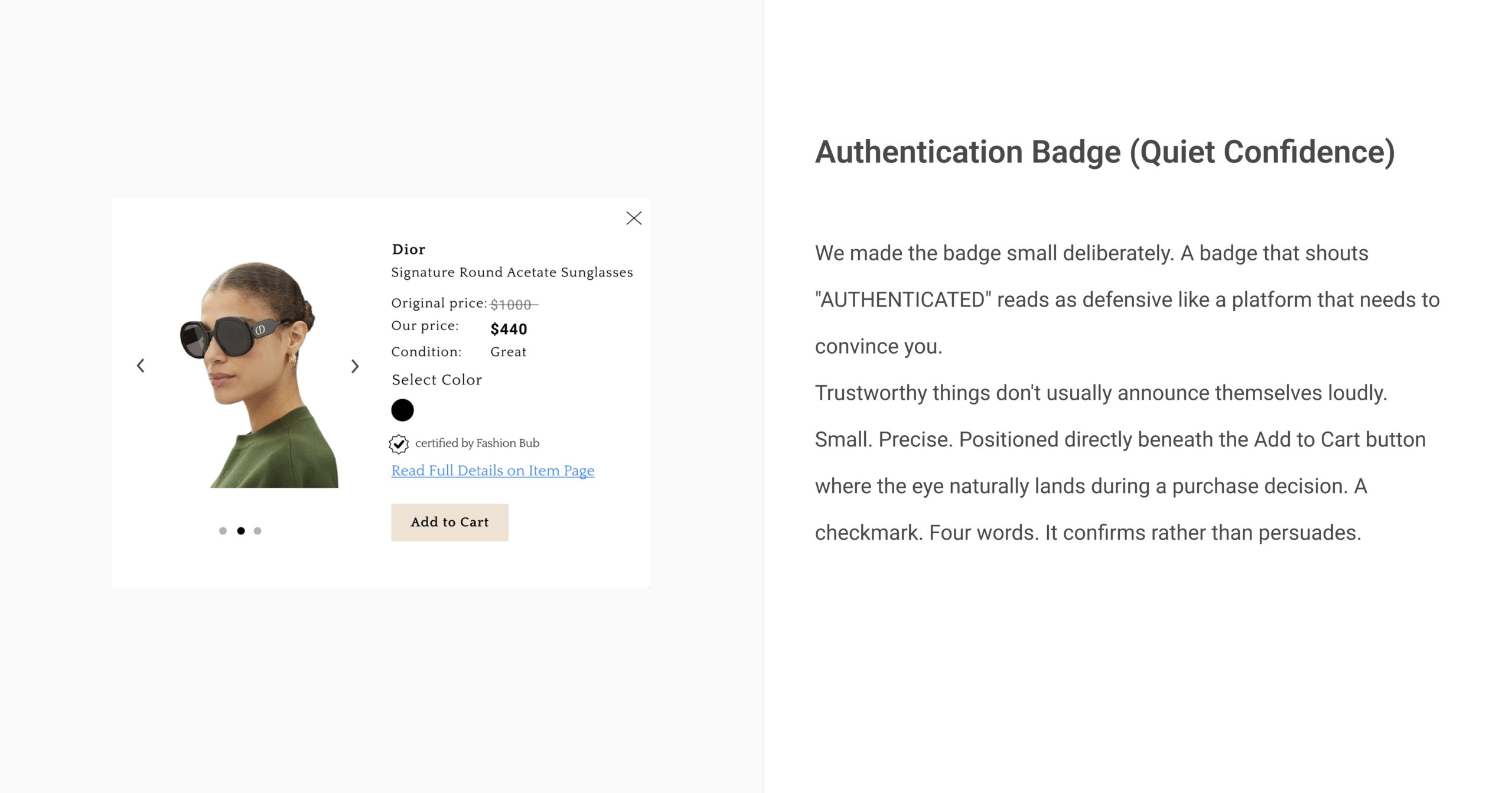Image resolution: width=1512 pixels, height=793 pixels.
Task: Click the certified checkmark badge icon
Action: point(399,444)
